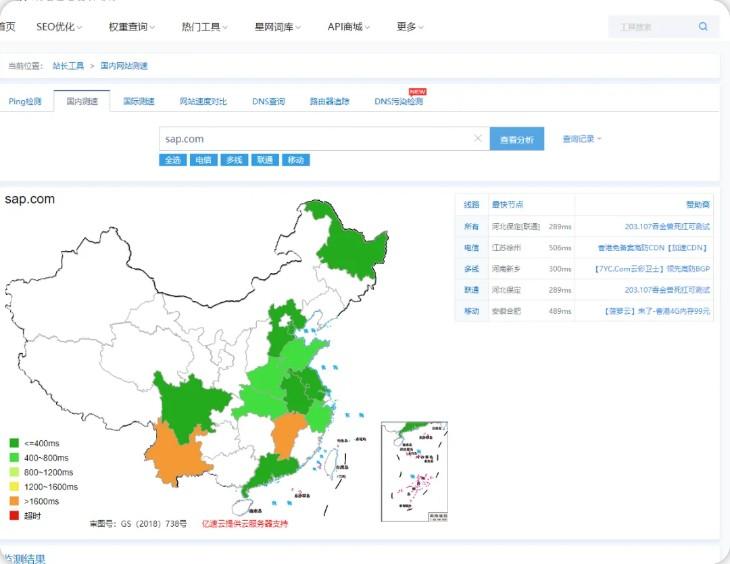
Task: Expand the 权重查询 menu
Action: click(131, 27)
